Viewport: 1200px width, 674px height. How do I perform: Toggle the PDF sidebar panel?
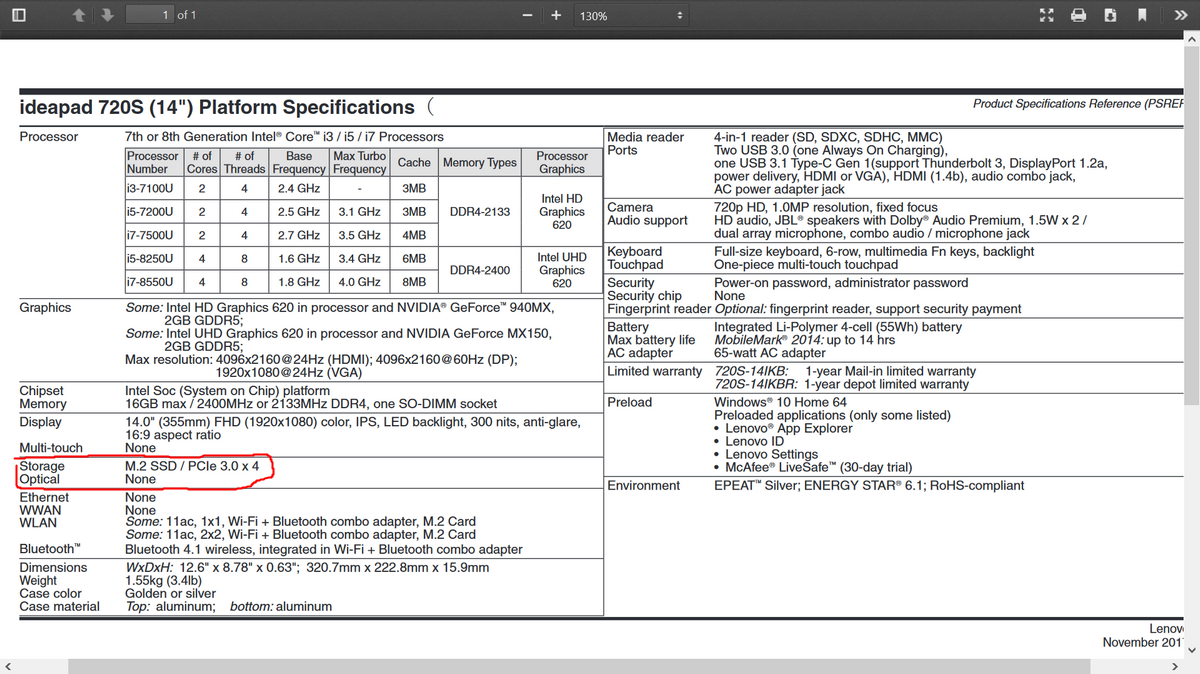(20, 16)
